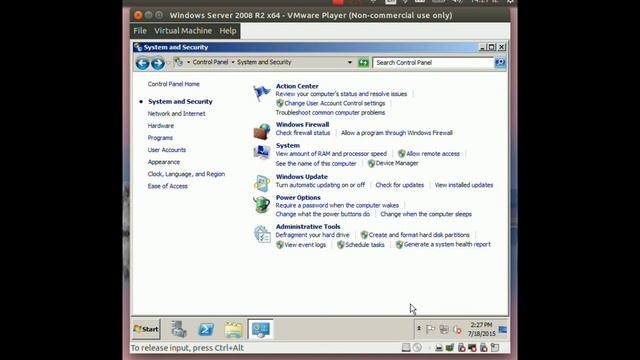The width and height of the screenshot is (640, 360).
Task: Click the Control Panel breadcrumb
Action: [x=210, y=62]
